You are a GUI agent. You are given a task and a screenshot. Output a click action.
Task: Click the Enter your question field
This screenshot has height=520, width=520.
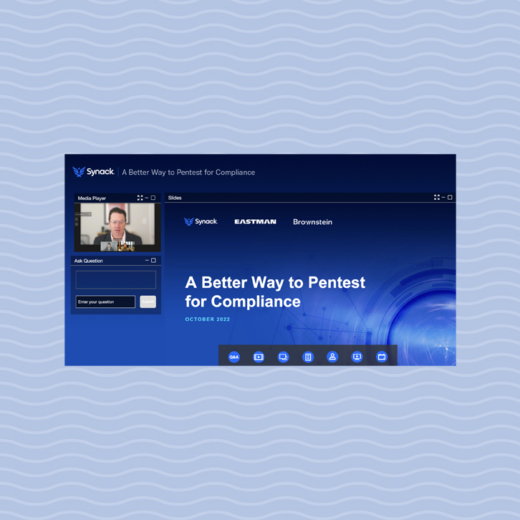click(x=105, y=302)
